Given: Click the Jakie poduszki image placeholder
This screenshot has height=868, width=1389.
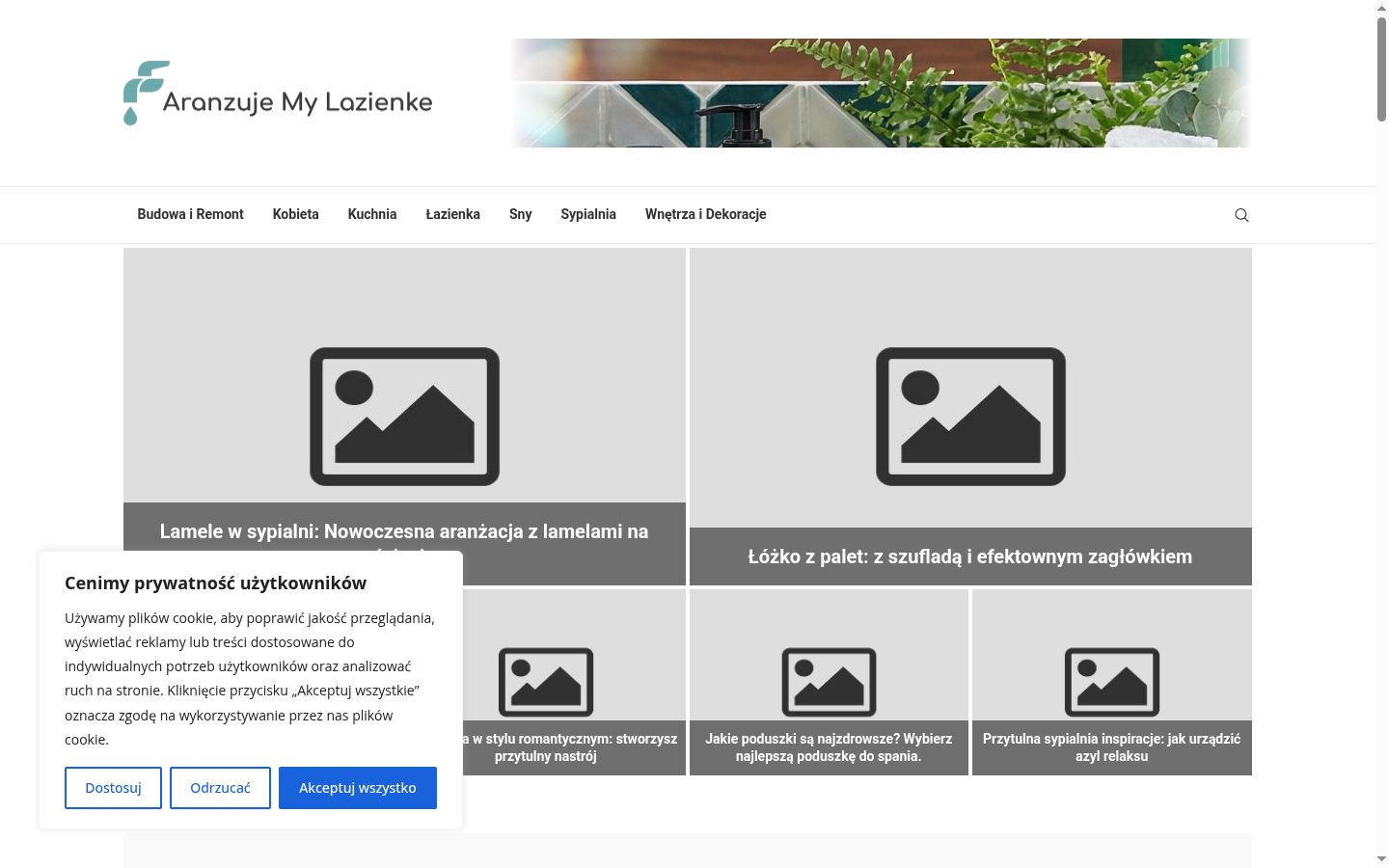Looking at the screenshot, I should [829, 682].
